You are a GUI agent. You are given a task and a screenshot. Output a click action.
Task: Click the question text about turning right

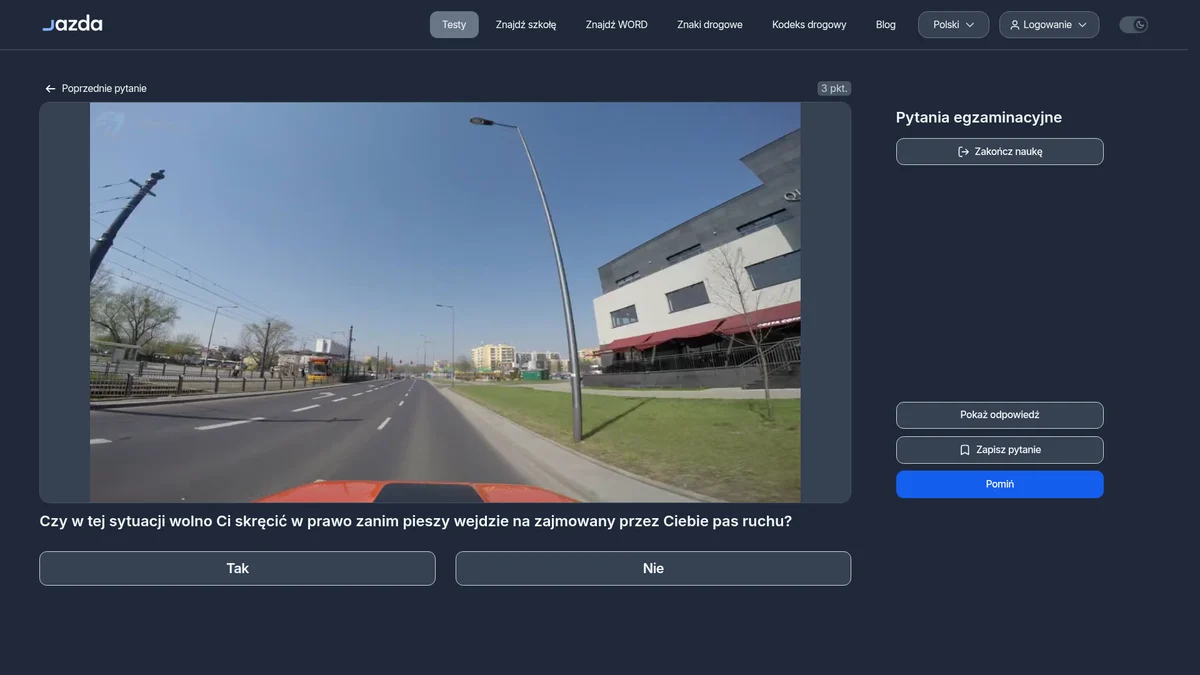pyautogui.click(x=416, y=521)
